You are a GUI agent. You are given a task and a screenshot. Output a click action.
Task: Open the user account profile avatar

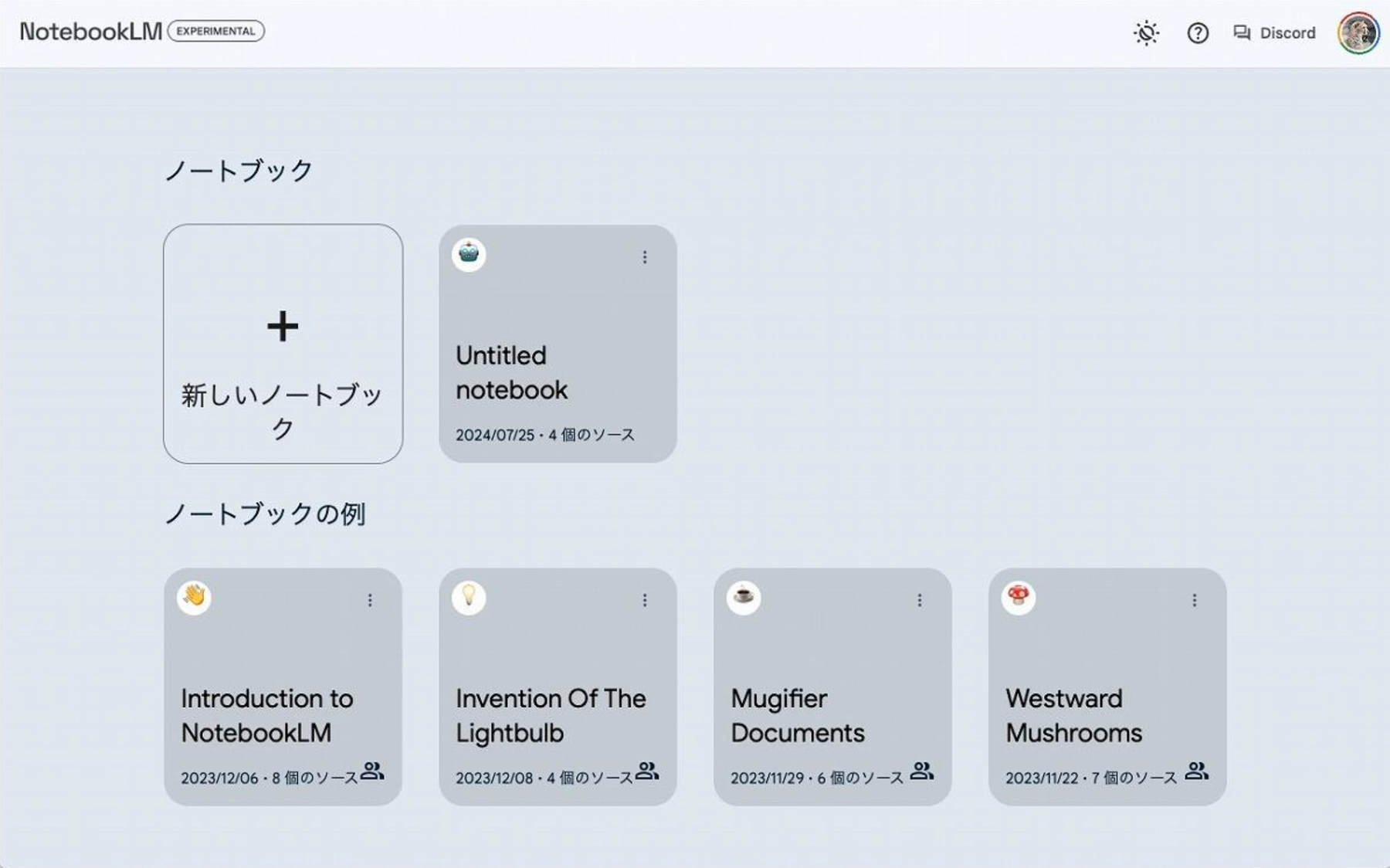coord(1358,33)
